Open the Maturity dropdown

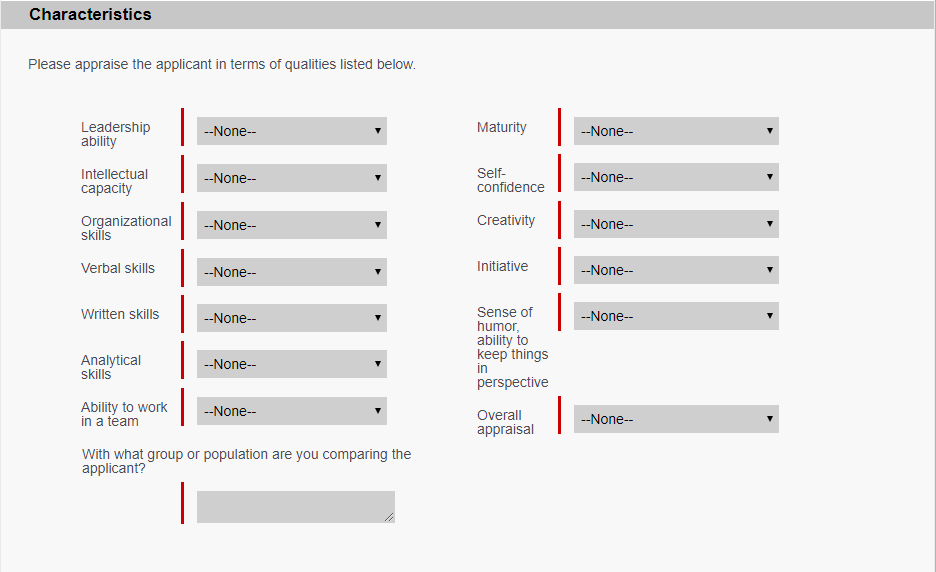[x=676, y=131]
